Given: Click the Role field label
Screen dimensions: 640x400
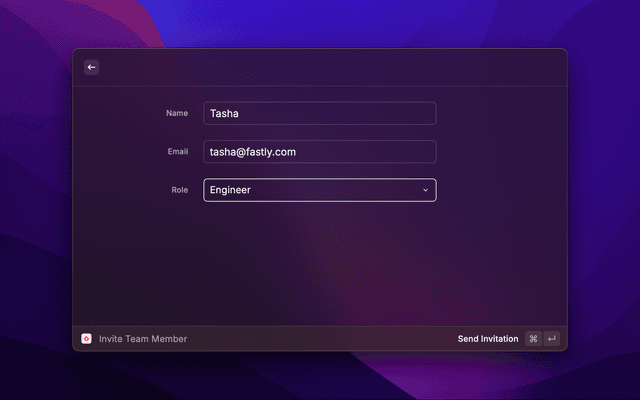Looking at the screenshot, I should click(x=179, y=190).
